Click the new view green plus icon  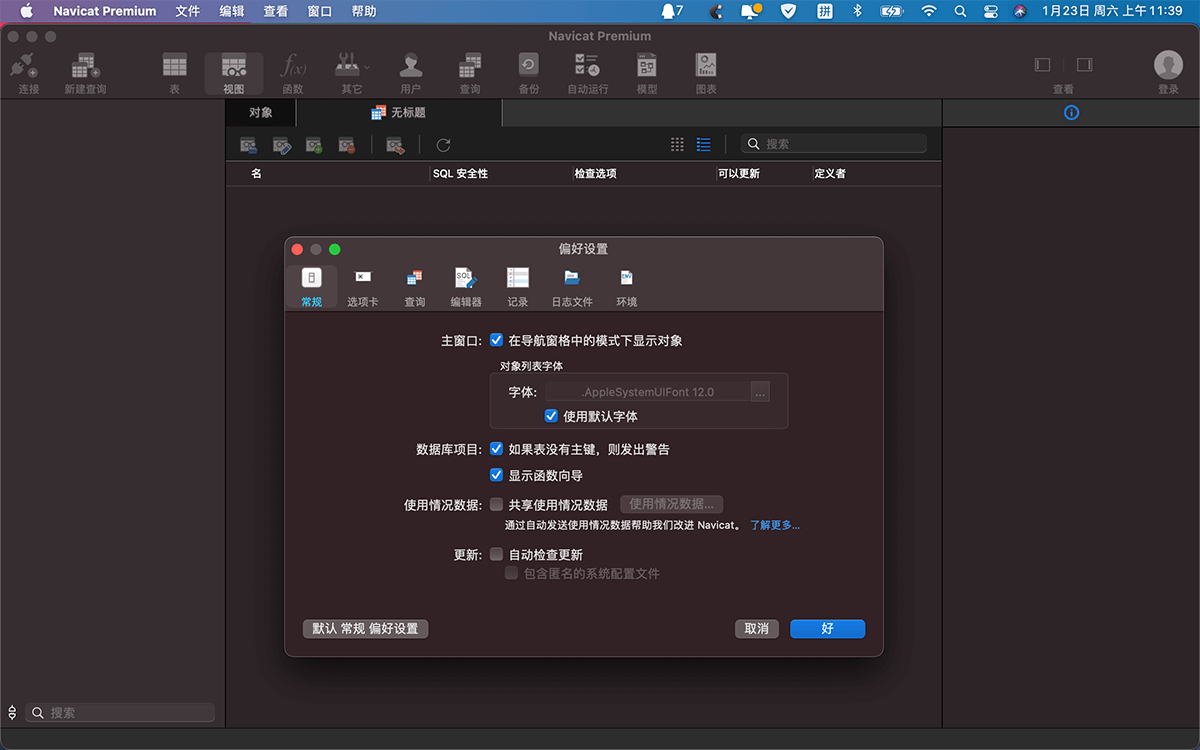[314, 145]
